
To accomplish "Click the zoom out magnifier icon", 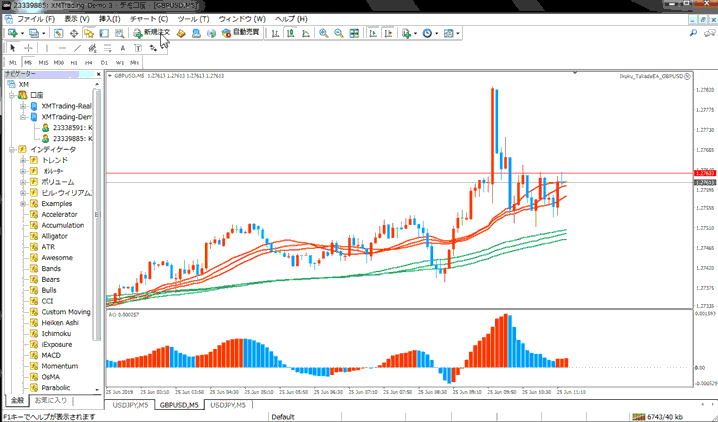I will click(x=339, y=33).
